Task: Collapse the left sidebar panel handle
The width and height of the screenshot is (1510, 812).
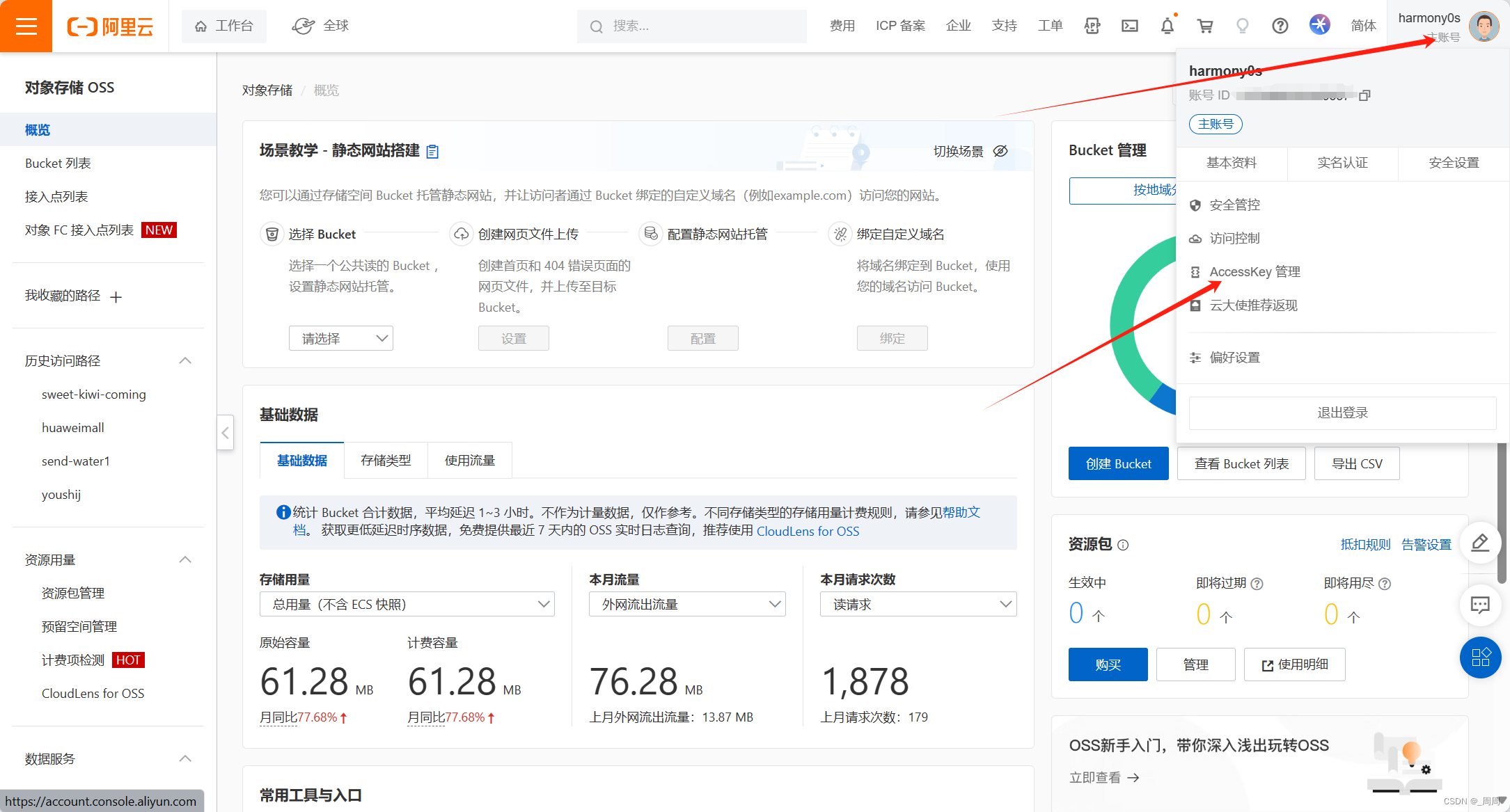Action: [225, 433]
